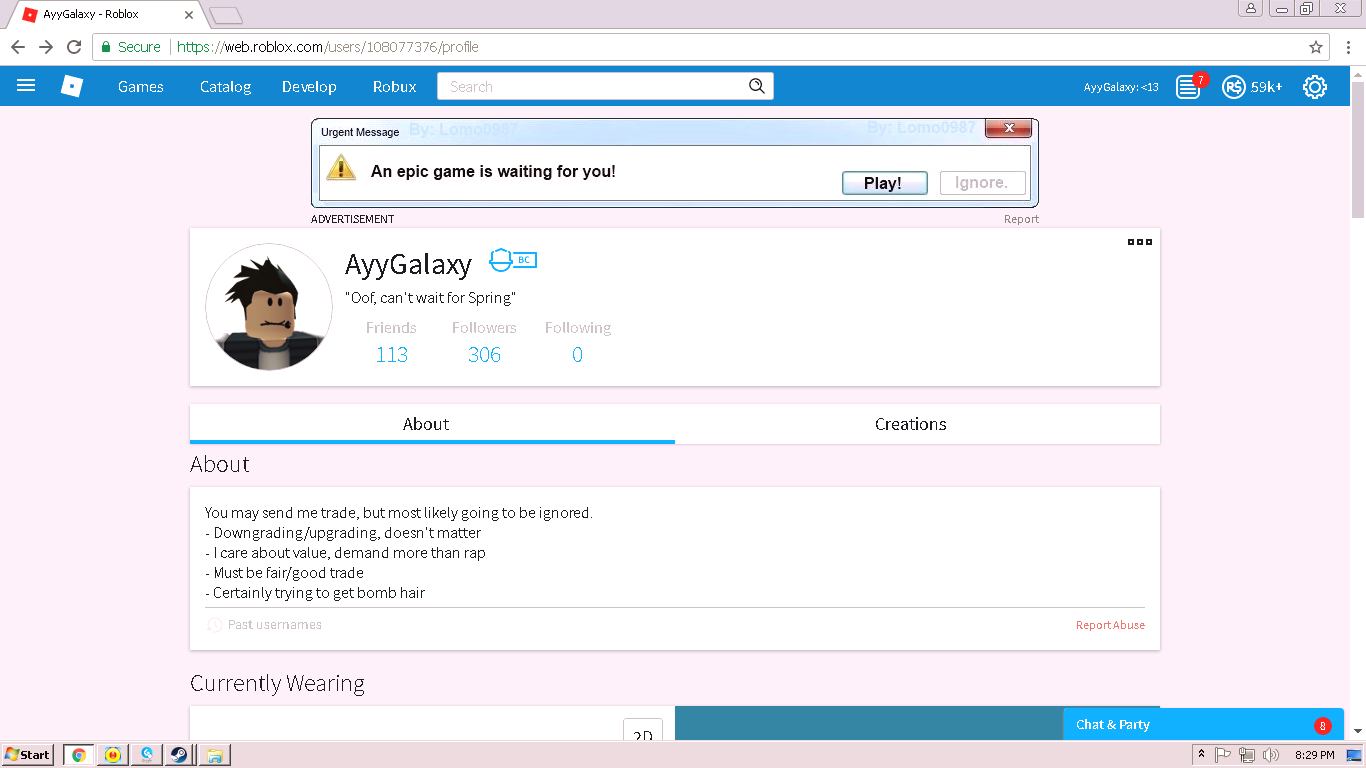Close the Urgent Message advertisement
This screenshot has height=768, width=1366.
coord(1008,128)
